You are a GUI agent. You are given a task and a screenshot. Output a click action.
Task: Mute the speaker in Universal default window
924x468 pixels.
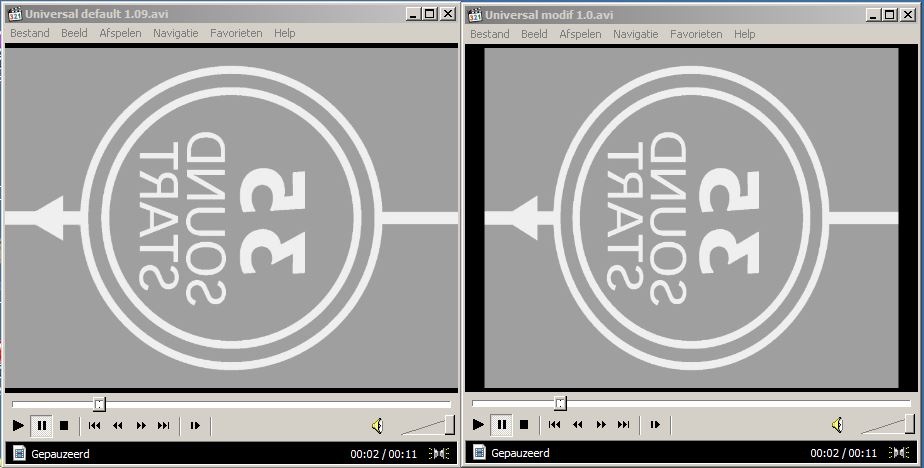click(x=378, y=426)
